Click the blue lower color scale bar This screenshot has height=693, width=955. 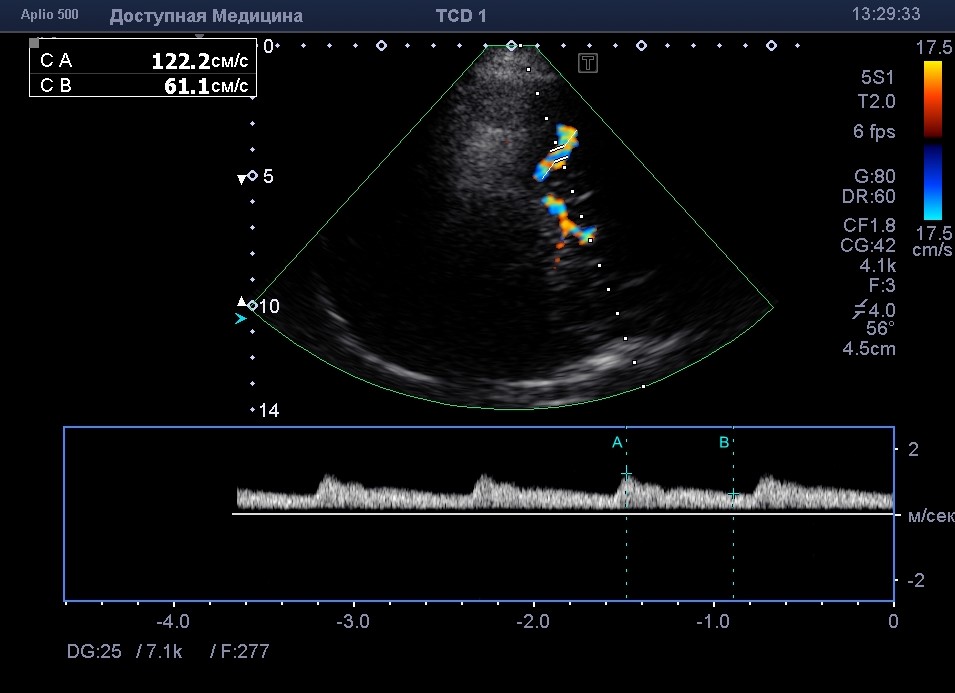[x=932, y=181]
